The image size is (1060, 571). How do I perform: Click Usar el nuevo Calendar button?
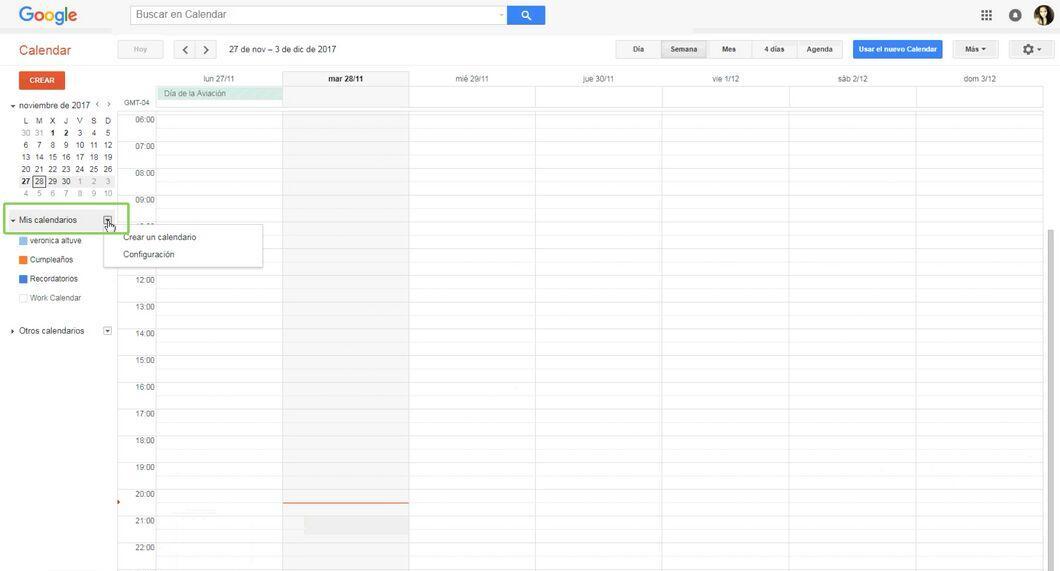pos(897,49)
